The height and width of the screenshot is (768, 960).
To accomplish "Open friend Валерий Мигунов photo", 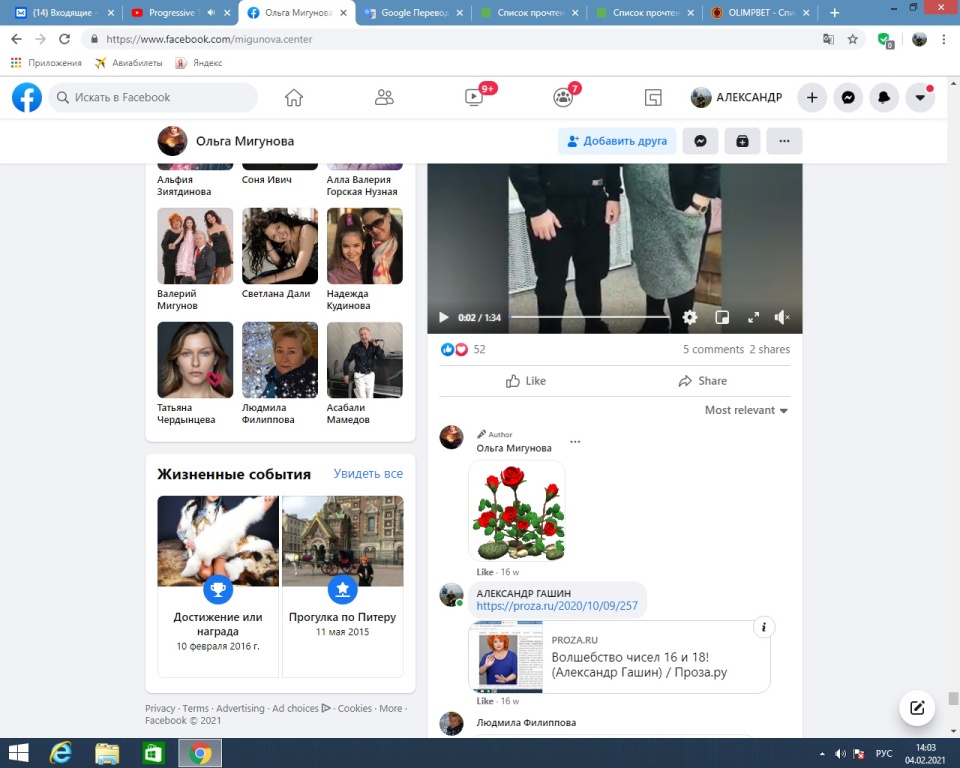I will coord(195,246).
